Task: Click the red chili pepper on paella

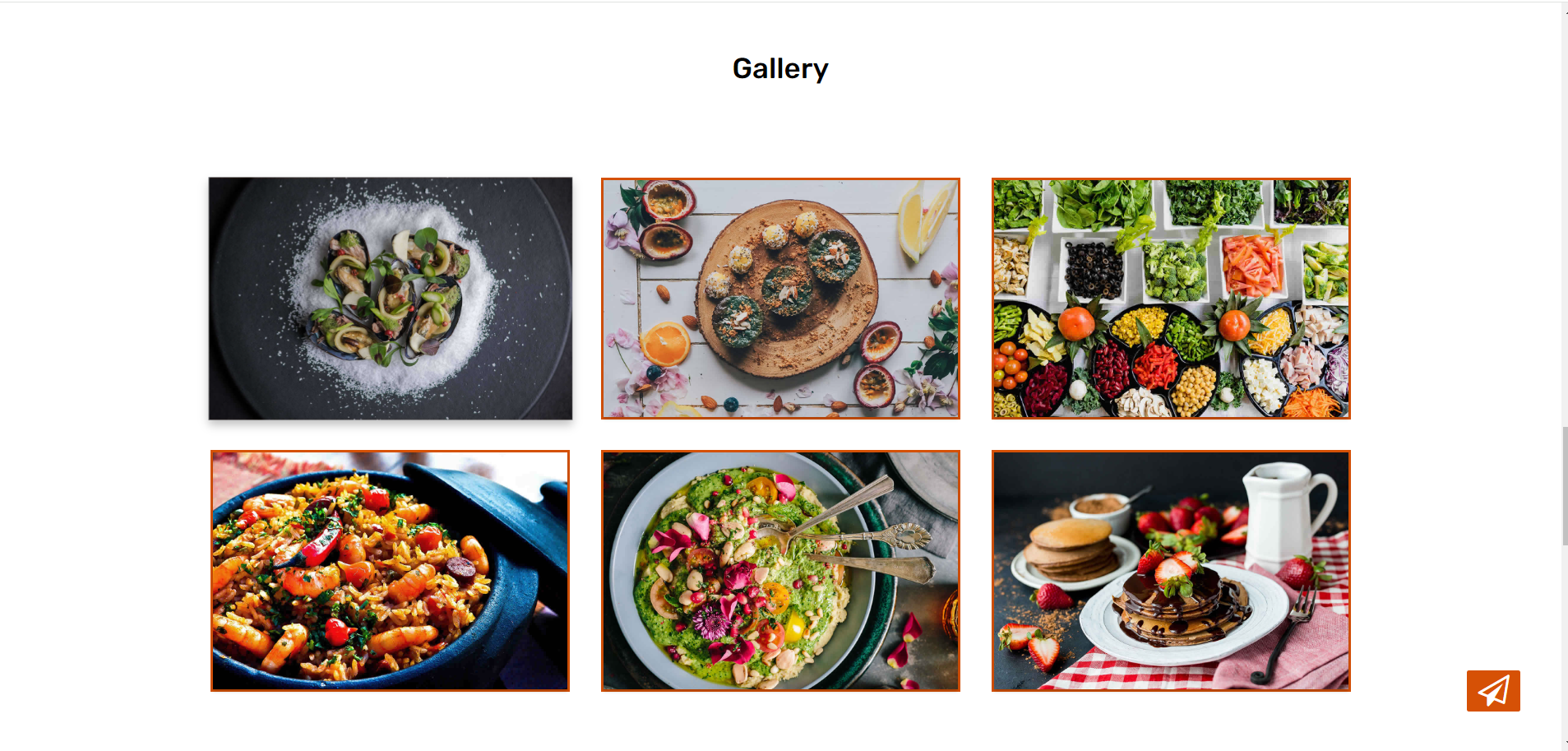Action: click(315, 541)
